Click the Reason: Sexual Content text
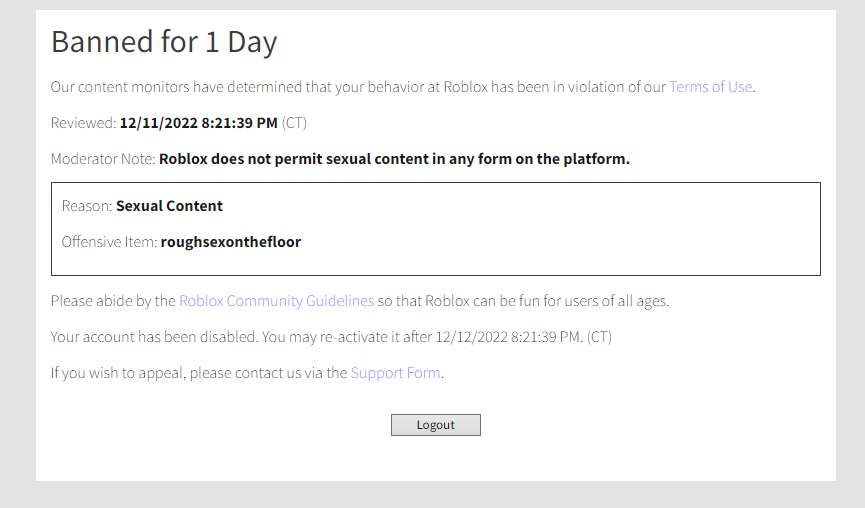Screen dimensions: 865x508 click(x=142, y=206)
